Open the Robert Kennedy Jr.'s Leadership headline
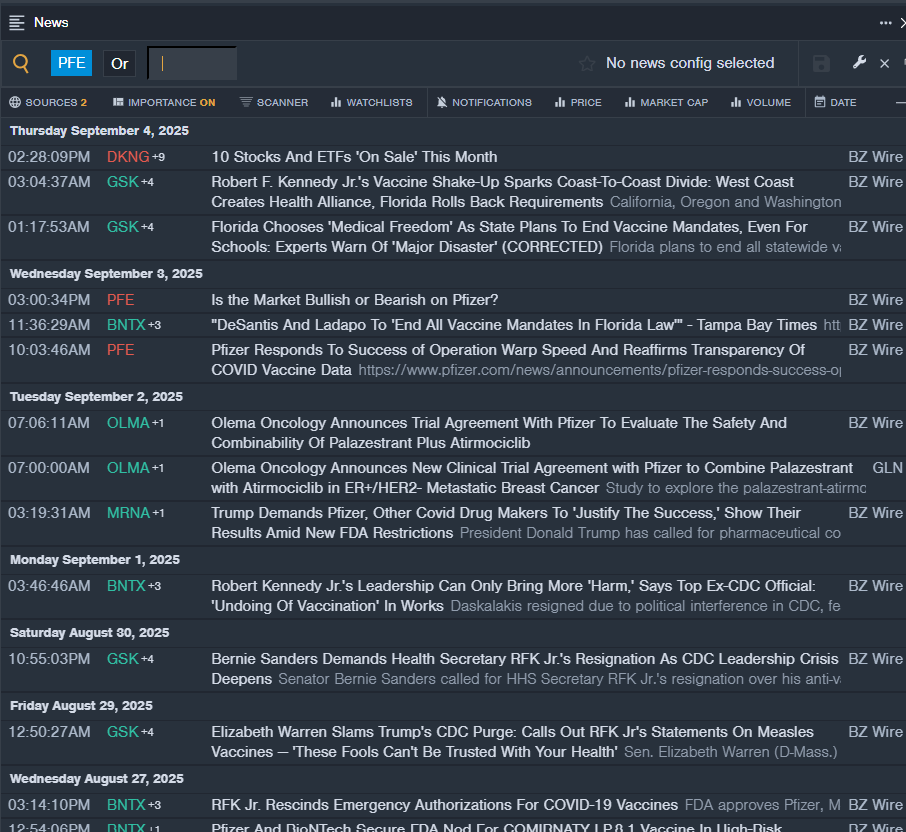 (x=513, y=596)
